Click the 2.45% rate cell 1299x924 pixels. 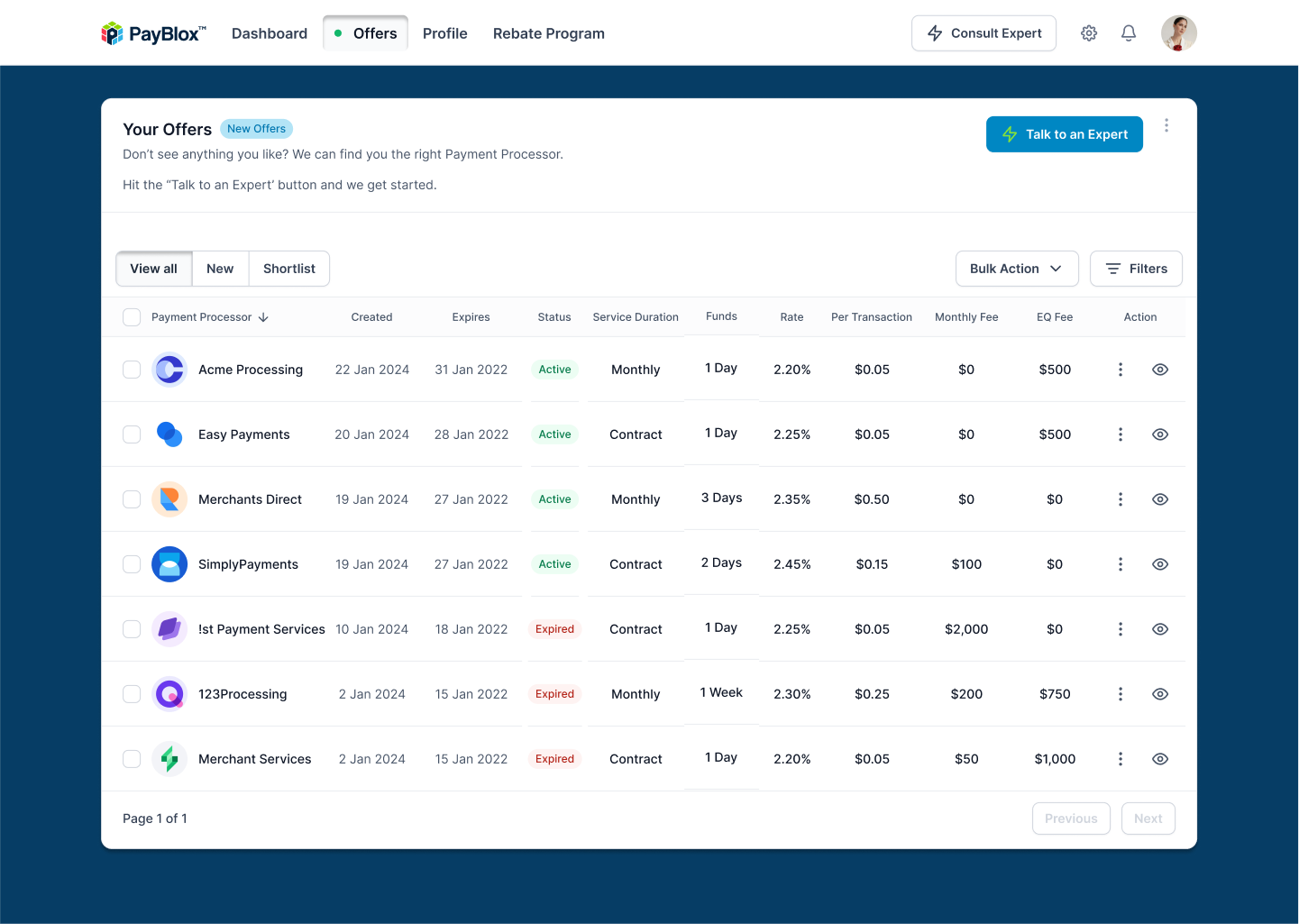(x=792, y=564)
